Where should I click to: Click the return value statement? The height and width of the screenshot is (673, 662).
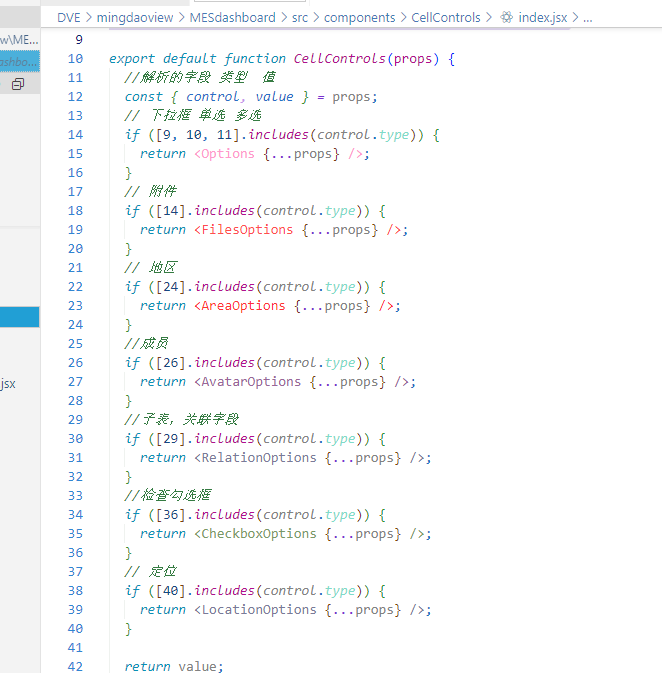pyautogui.click(x=174, y=667)
